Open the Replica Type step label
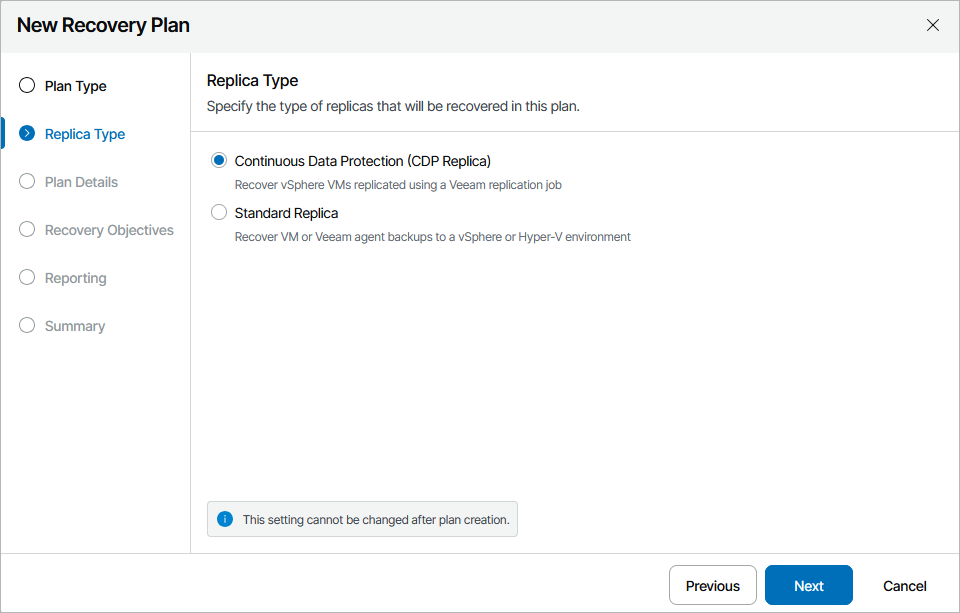The width and height of the screenshot is (960, 613). pos(85,134)
